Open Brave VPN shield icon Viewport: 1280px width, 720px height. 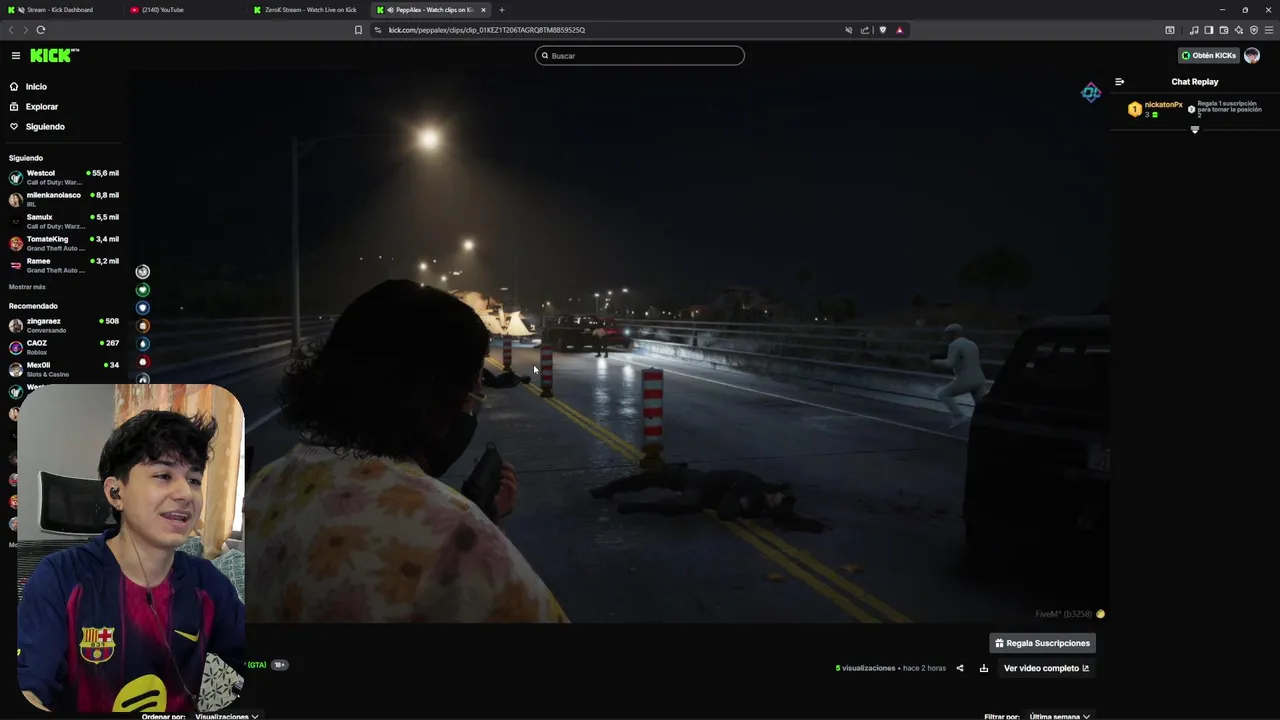[1254, 30]
